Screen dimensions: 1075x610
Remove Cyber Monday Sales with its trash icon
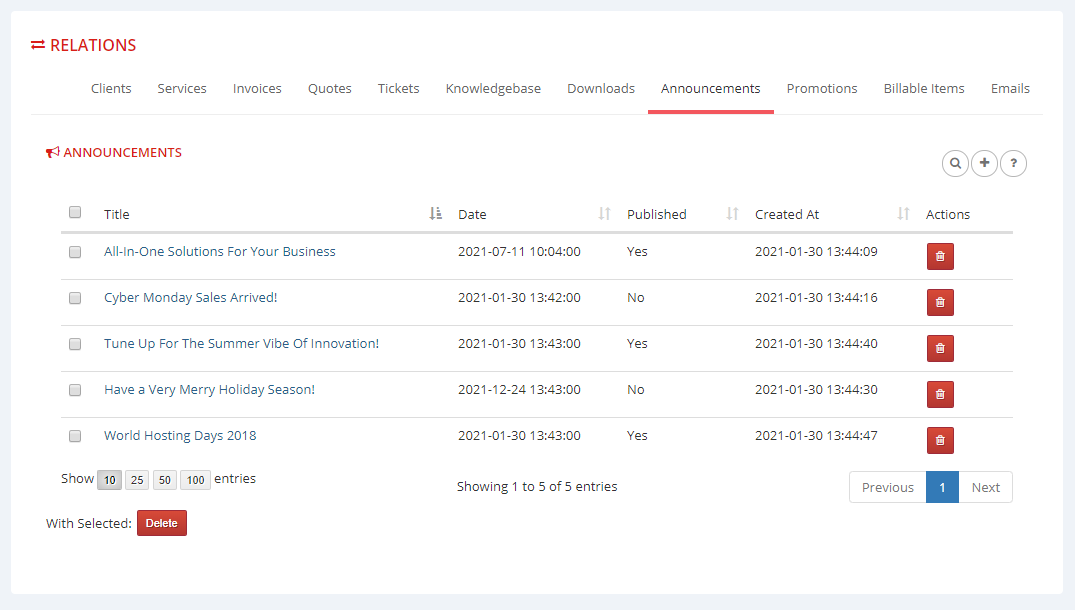(939, 302)
